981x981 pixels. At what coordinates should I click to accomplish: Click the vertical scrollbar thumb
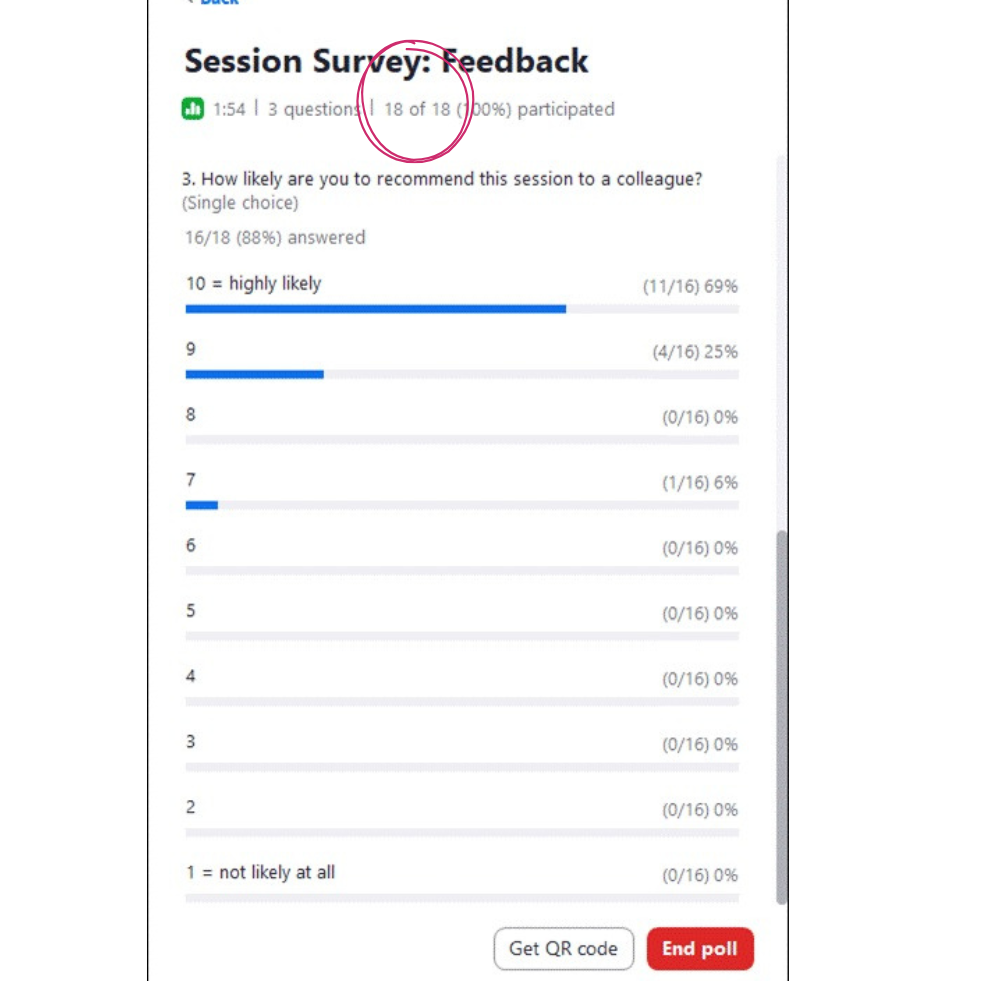point(782,715)
